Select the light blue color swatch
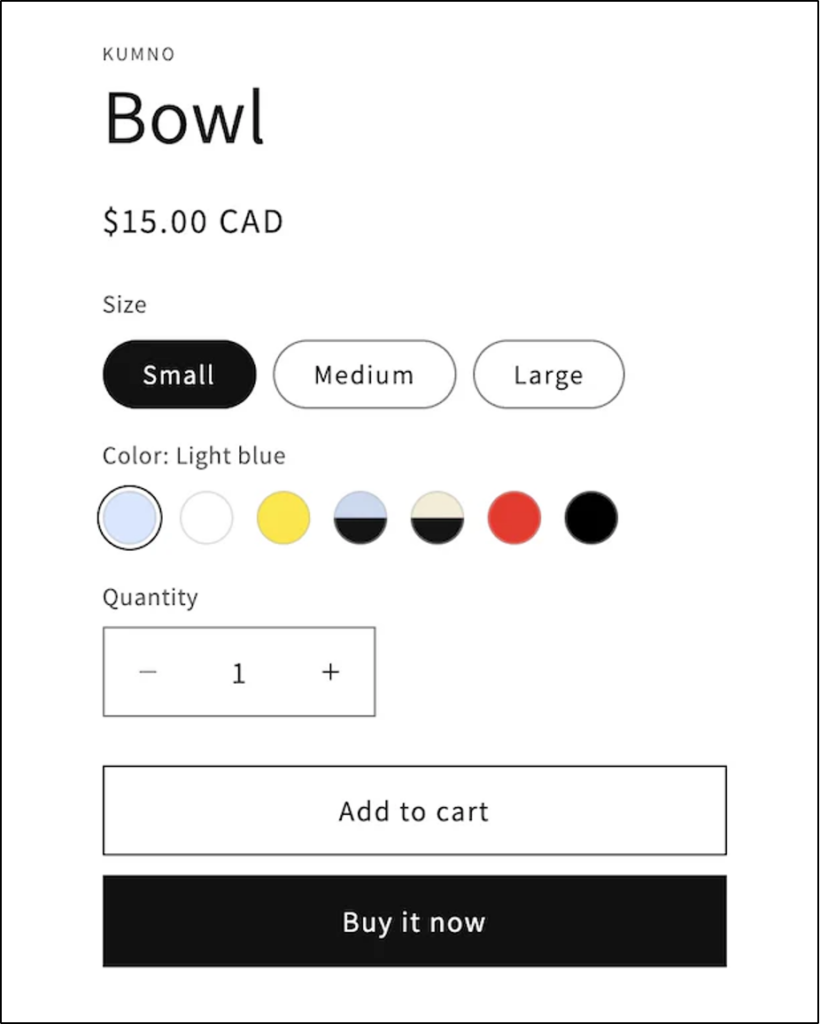 pyautogui.click(x=130, y=518)
